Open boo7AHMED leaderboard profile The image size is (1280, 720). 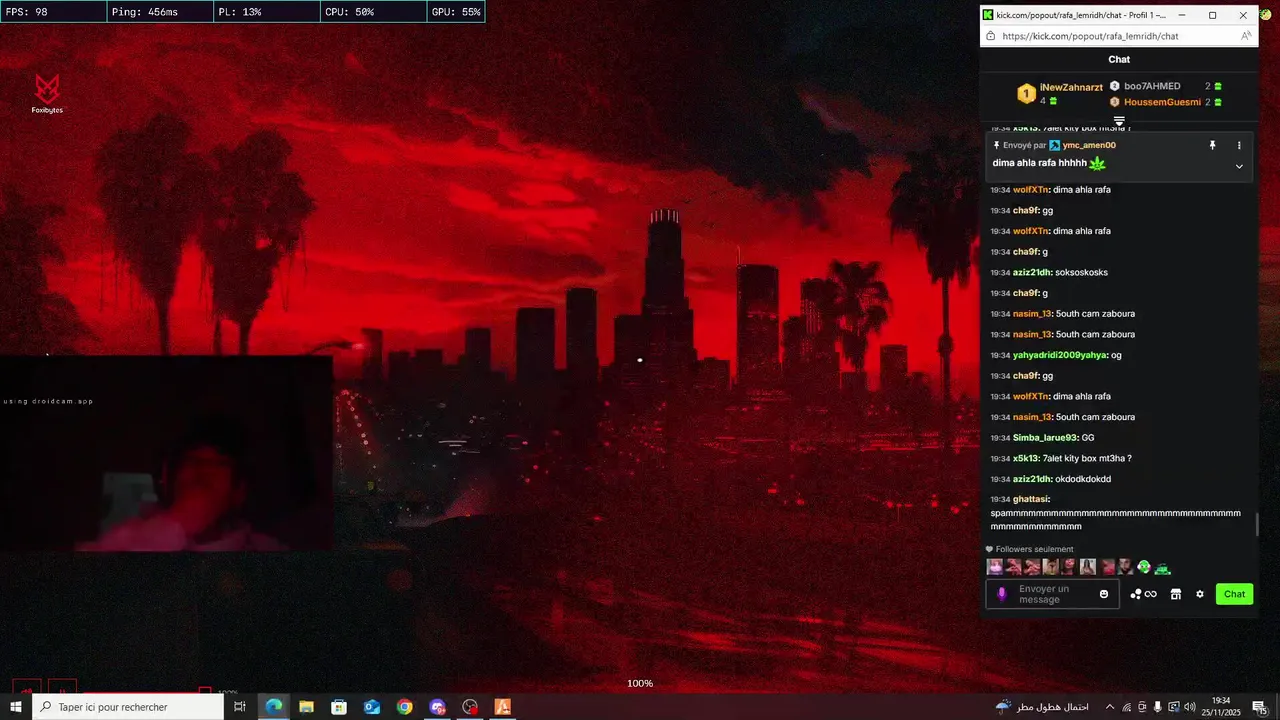(1152, 86)
